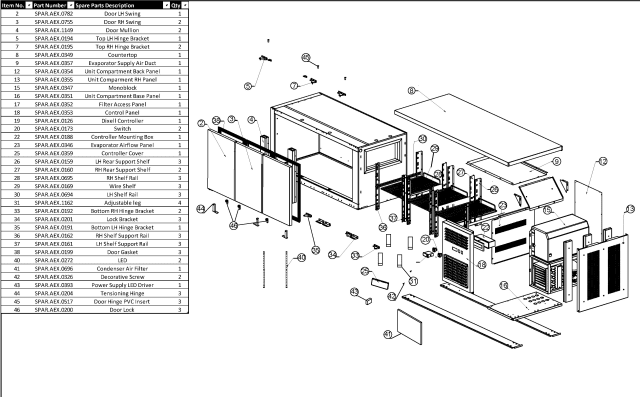The width and height of the screenshot is (640, 397).
Task: Select callout bubble 25 by controller cover
Action: 365,271
